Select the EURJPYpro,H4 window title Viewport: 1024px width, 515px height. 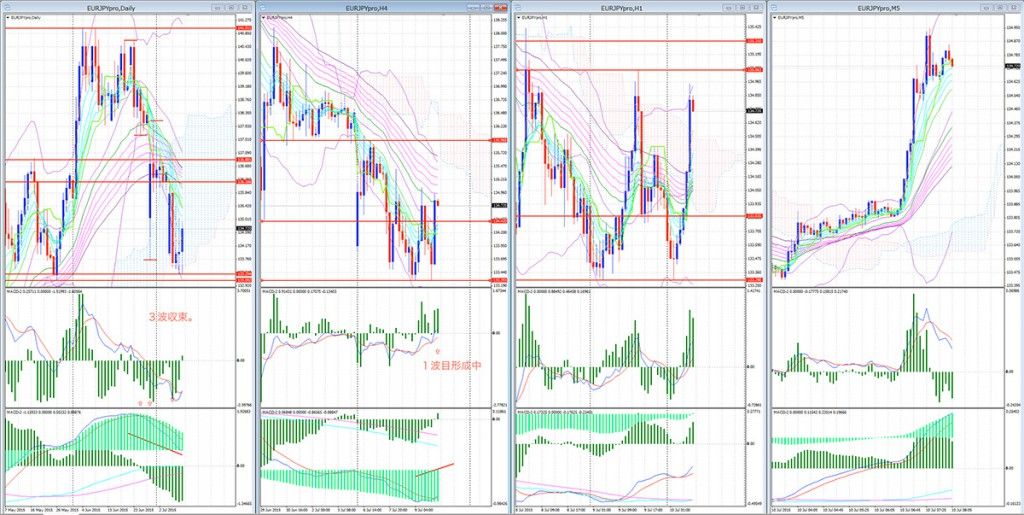(x=366, y=8)
